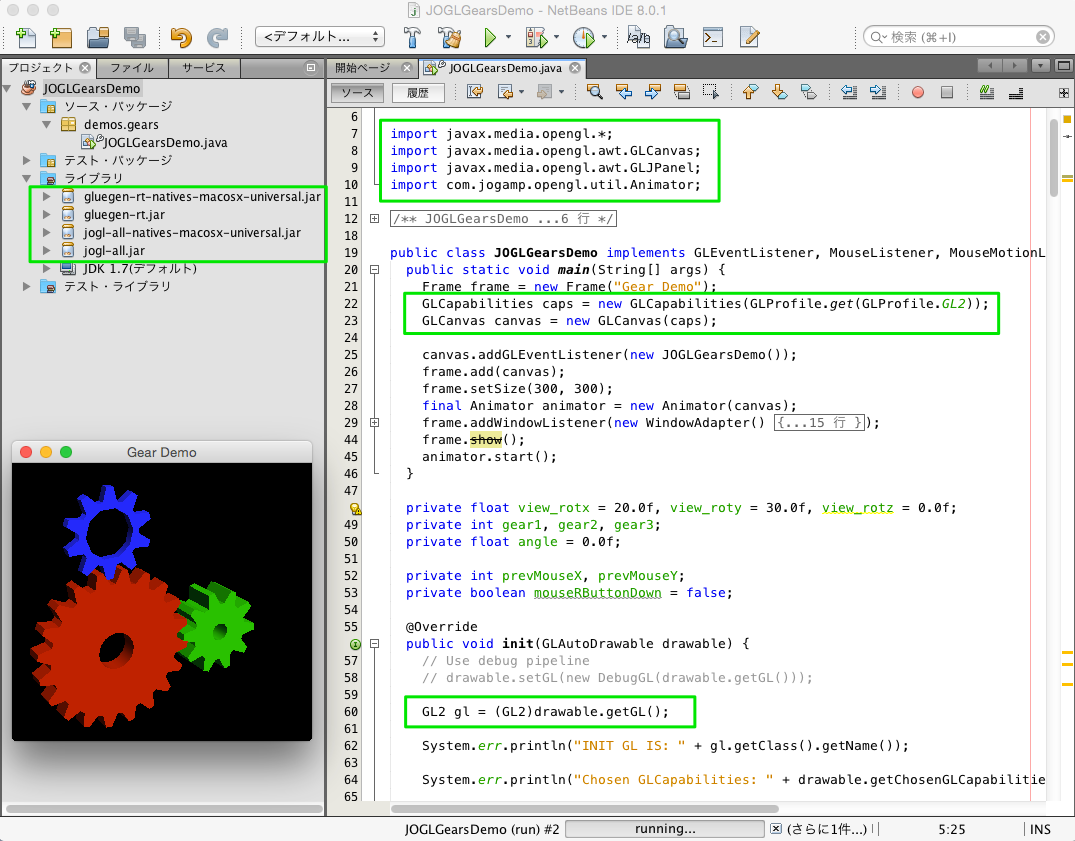Switch to the サービス tab

click(x=204, y=68)
